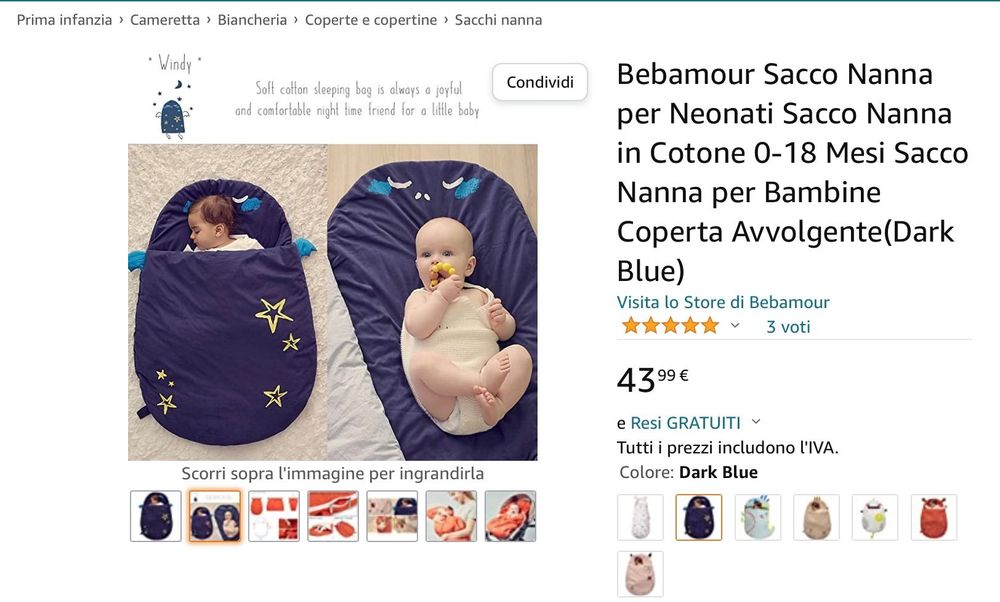Visit the Bebamour store link
Image resolution: width=1000 pixels, height=602 pixels.
pos(723,302)
